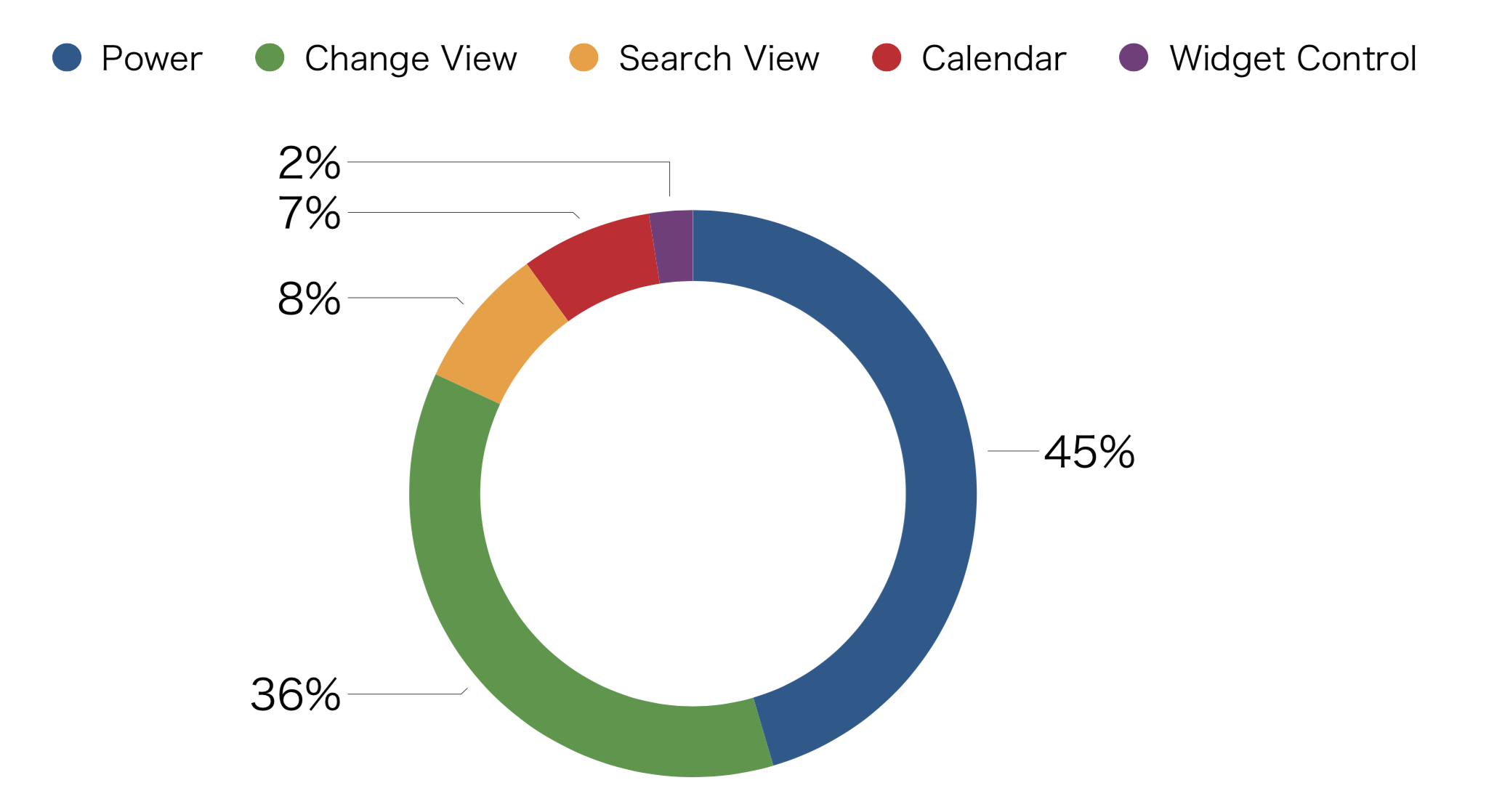Click the purple Widget Control donut segment
Image resolution: width=1510 pixels, height=812 pixels.
pos(673,245)
